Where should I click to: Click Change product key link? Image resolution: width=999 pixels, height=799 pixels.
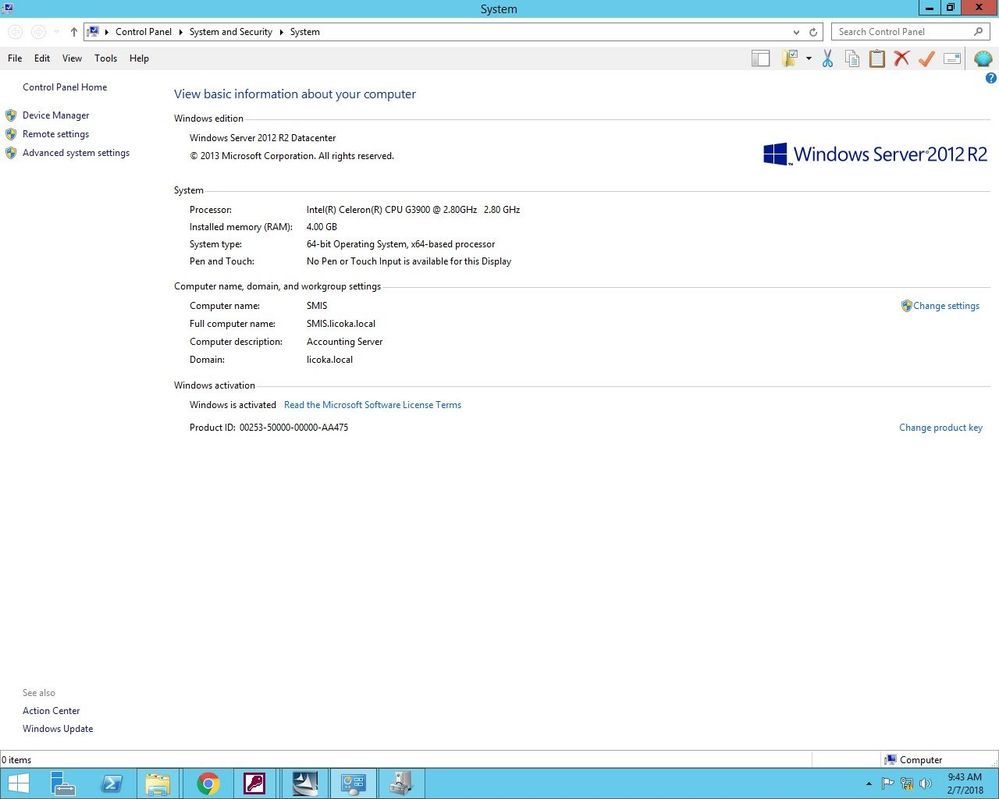coord(940,428)
